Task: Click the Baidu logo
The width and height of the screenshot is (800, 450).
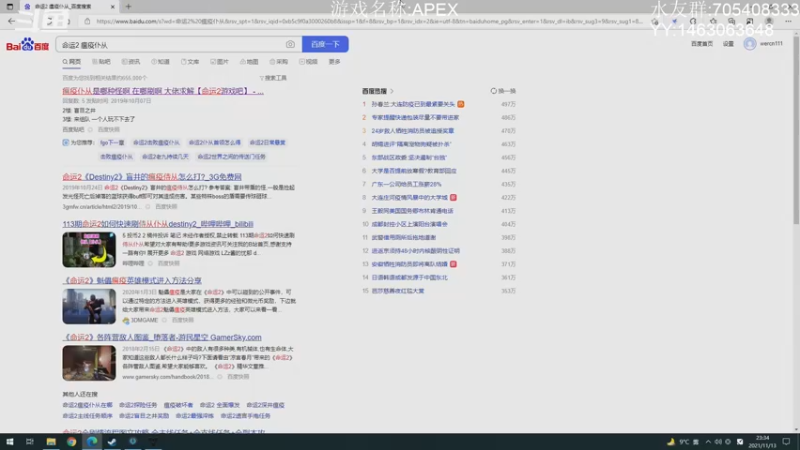Action: tap(27, 45)
